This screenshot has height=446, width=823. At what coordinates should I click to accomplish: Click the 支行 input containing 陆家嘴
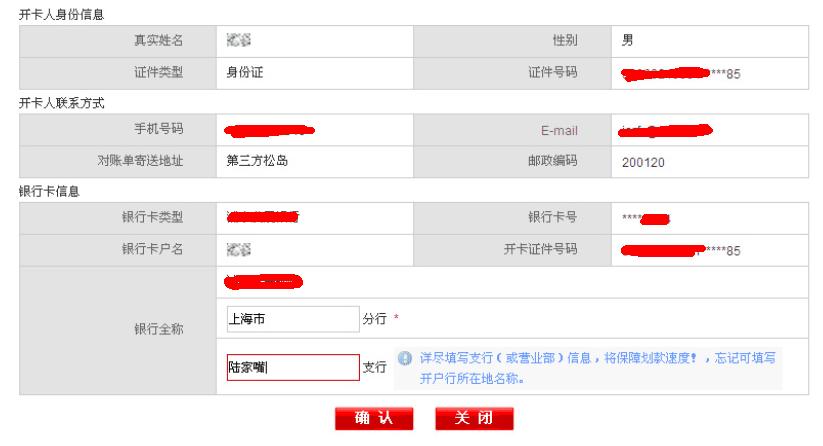click(x=289, y=367)
